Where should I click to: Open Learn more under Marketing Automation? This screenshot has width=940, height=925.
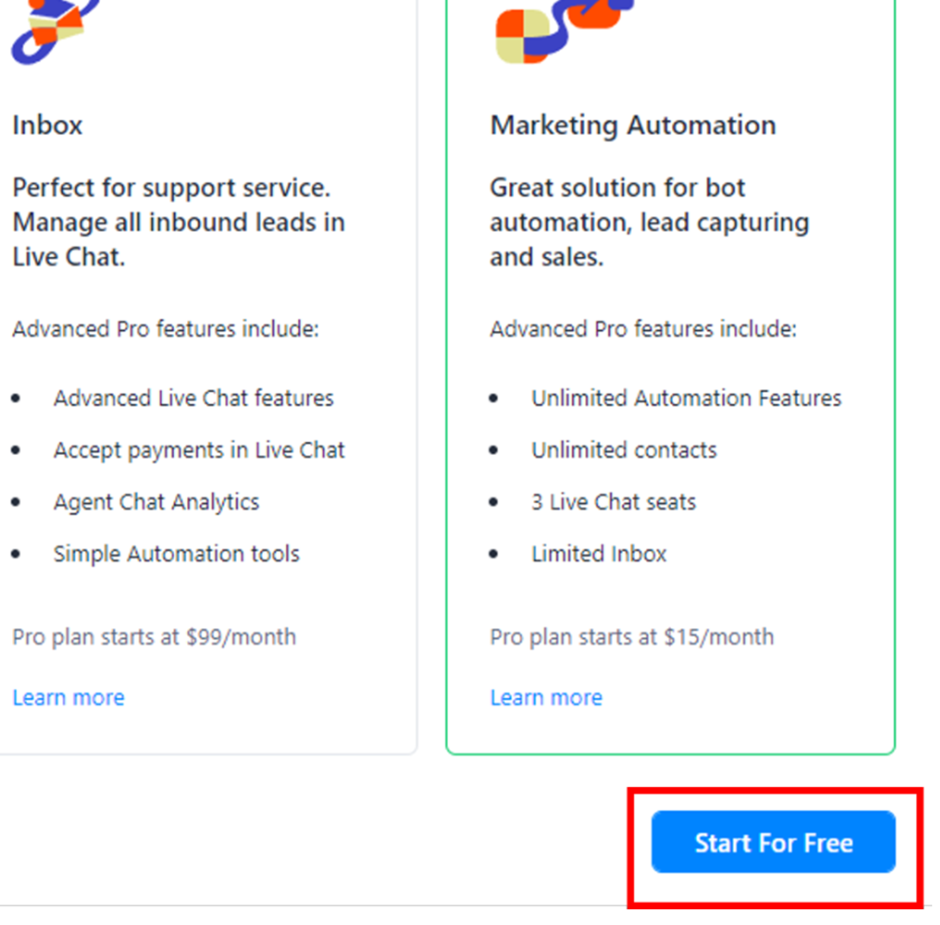point(546,698)
